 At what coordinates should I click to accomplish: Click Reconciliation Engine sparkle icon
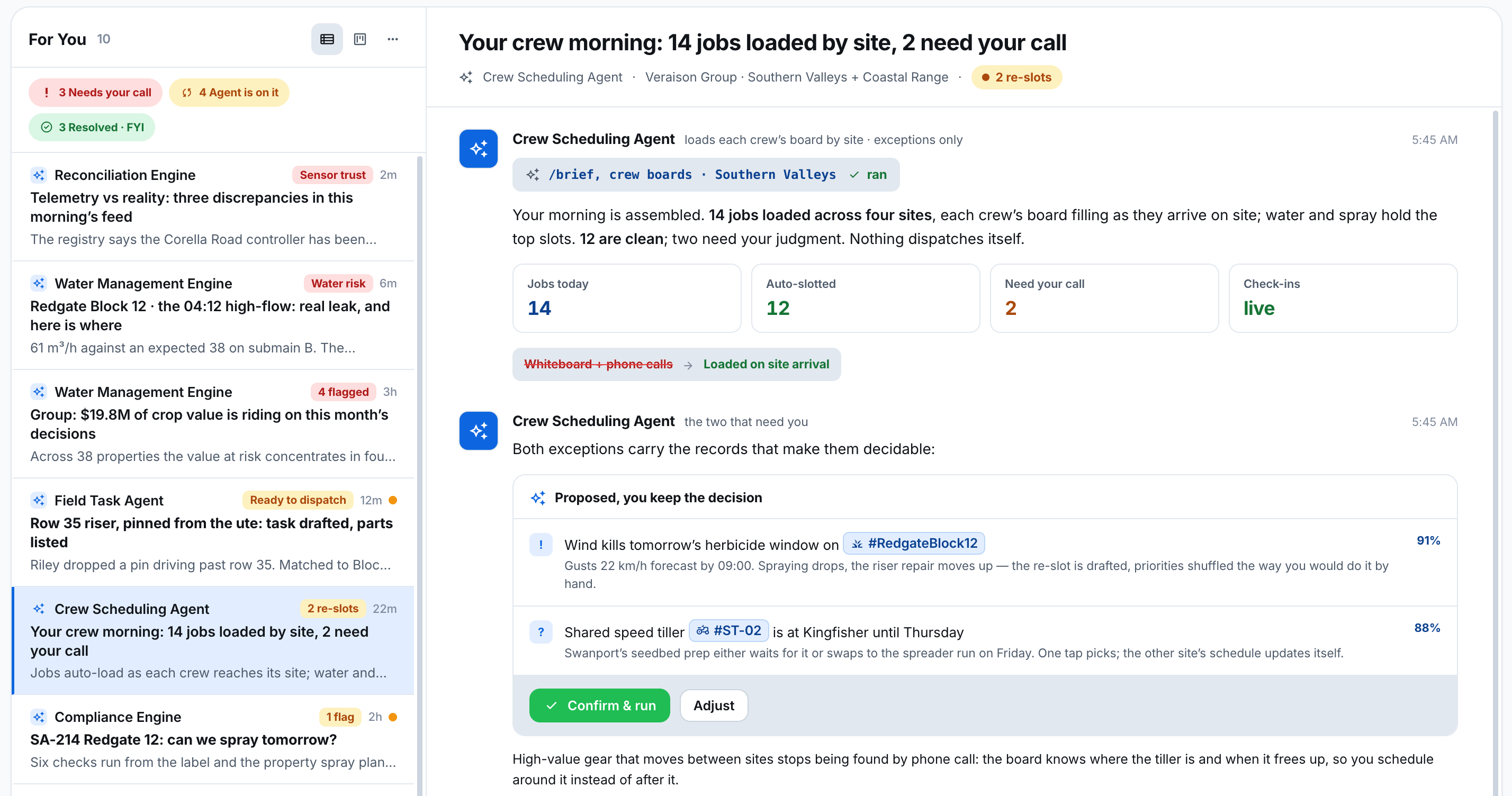click(39, 175)
